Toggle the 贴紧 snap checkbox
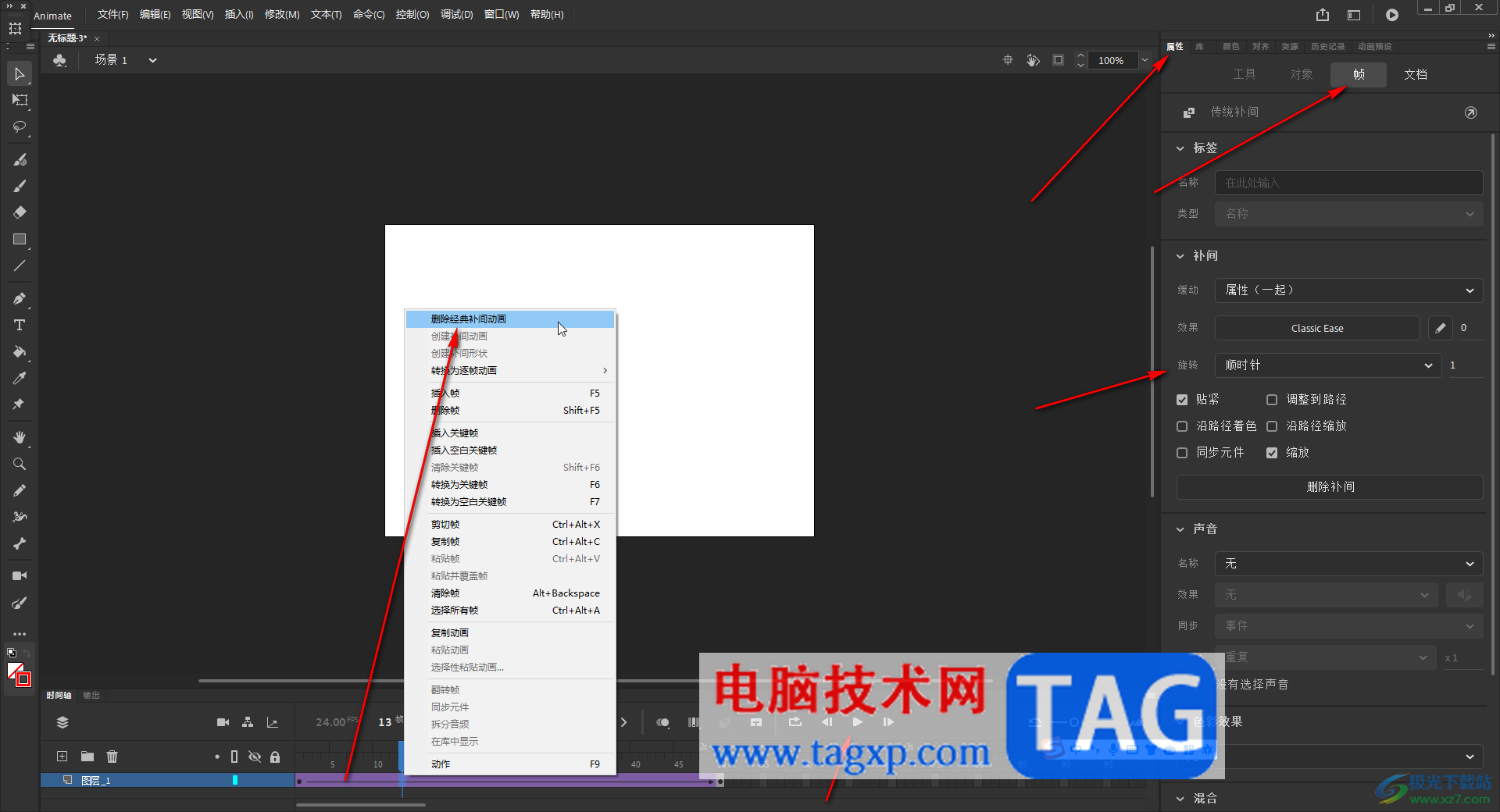This screenshot has height=812, width=1500. tap(1182, 400)
